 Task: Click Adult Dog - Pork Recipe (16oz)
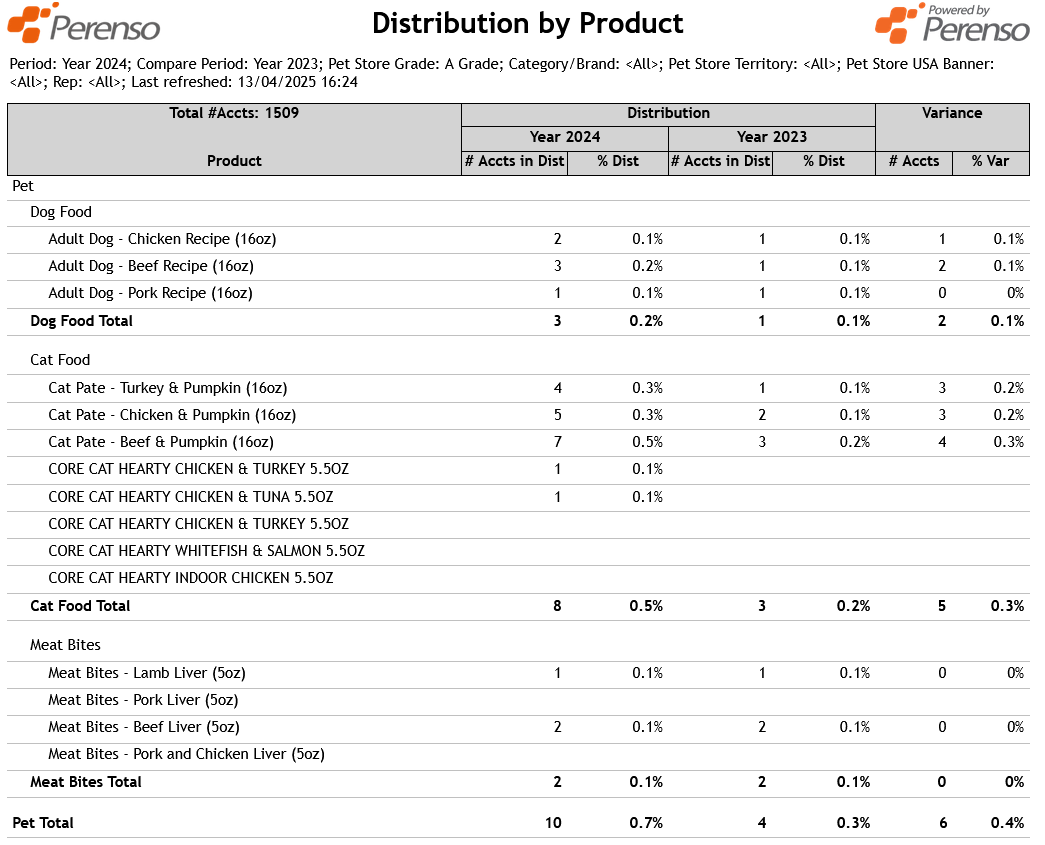tap(150, 293)
